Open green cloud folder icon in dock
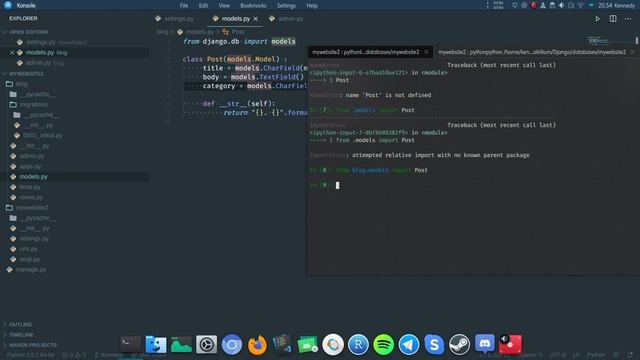The height and width of the screenshot is (360, 640). 307,345
